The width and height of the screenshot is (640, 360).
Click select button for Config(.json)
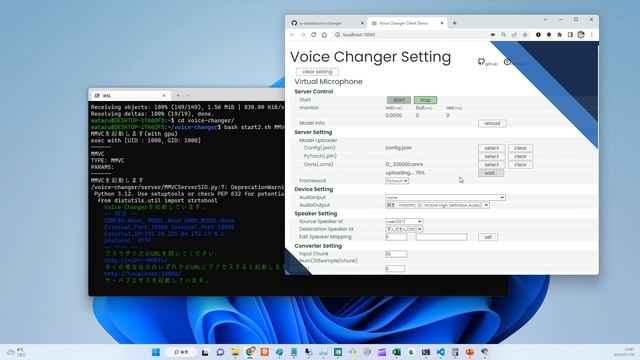point(492,148)
